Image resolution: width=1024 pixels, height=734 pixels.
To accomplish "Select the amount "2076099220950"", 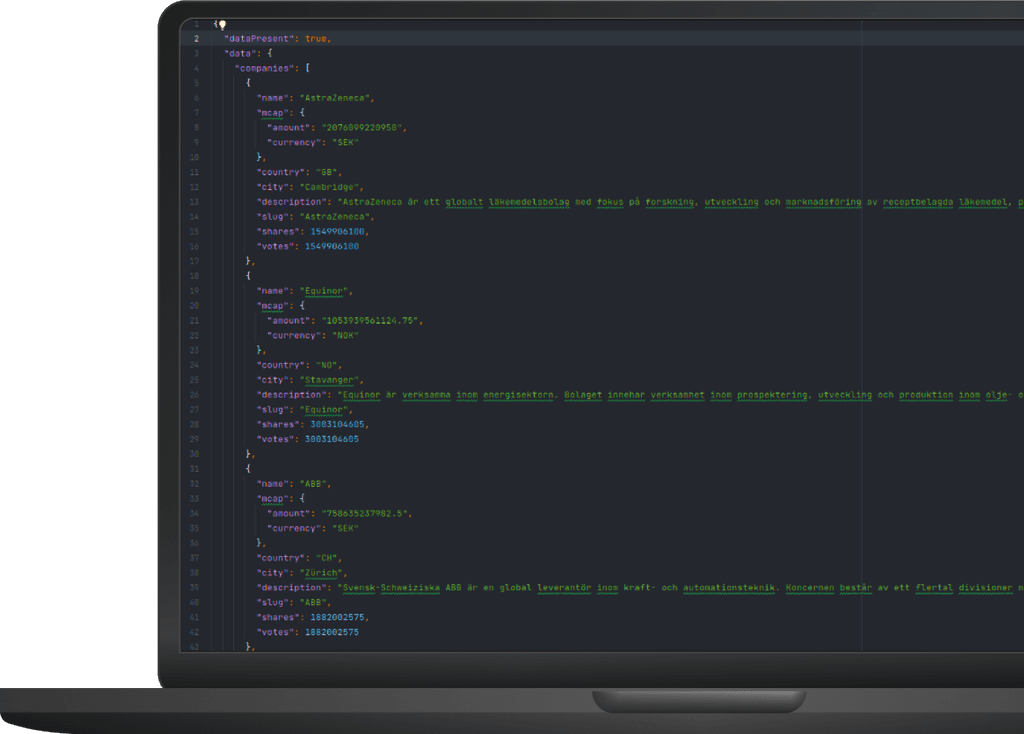I will click(362, 127).
